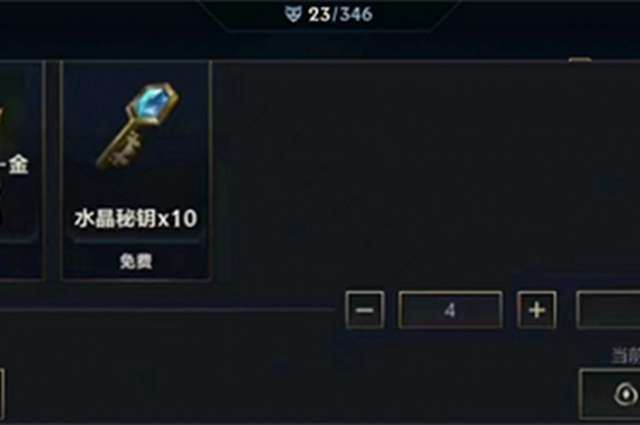This screenshot has width=640, height=425.
Task: Click the 免费 free price label
Action: pyautogui.click(x=136, y=261)
